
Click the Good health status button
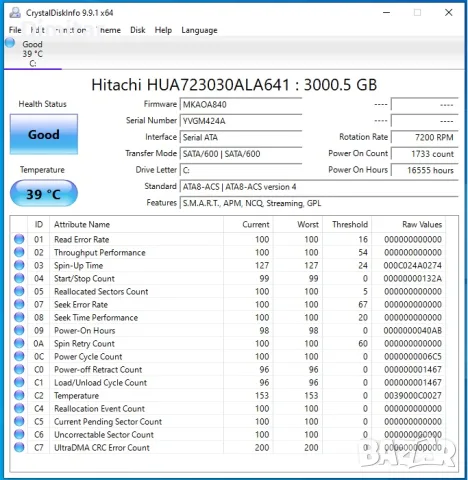[x=44, y=134]
